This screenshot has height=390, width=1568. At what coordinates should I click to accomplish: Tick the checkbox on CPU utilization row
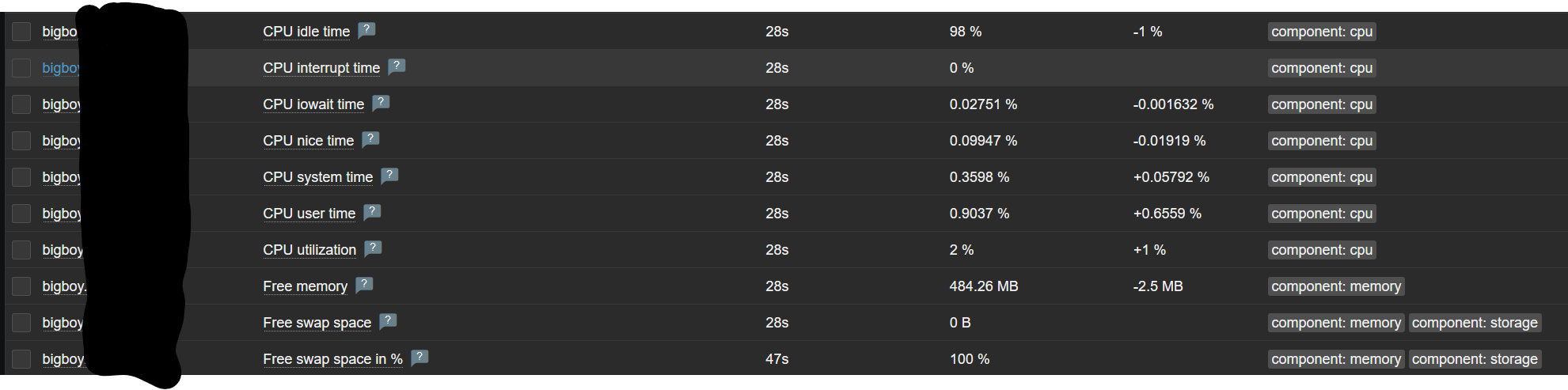pyautogui.click(x=21, y=250)
